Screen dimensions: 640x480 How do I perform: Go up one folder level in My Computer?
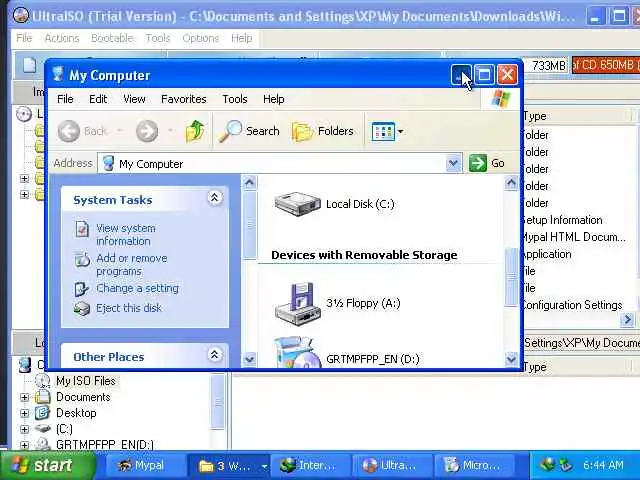coord(195,131)
